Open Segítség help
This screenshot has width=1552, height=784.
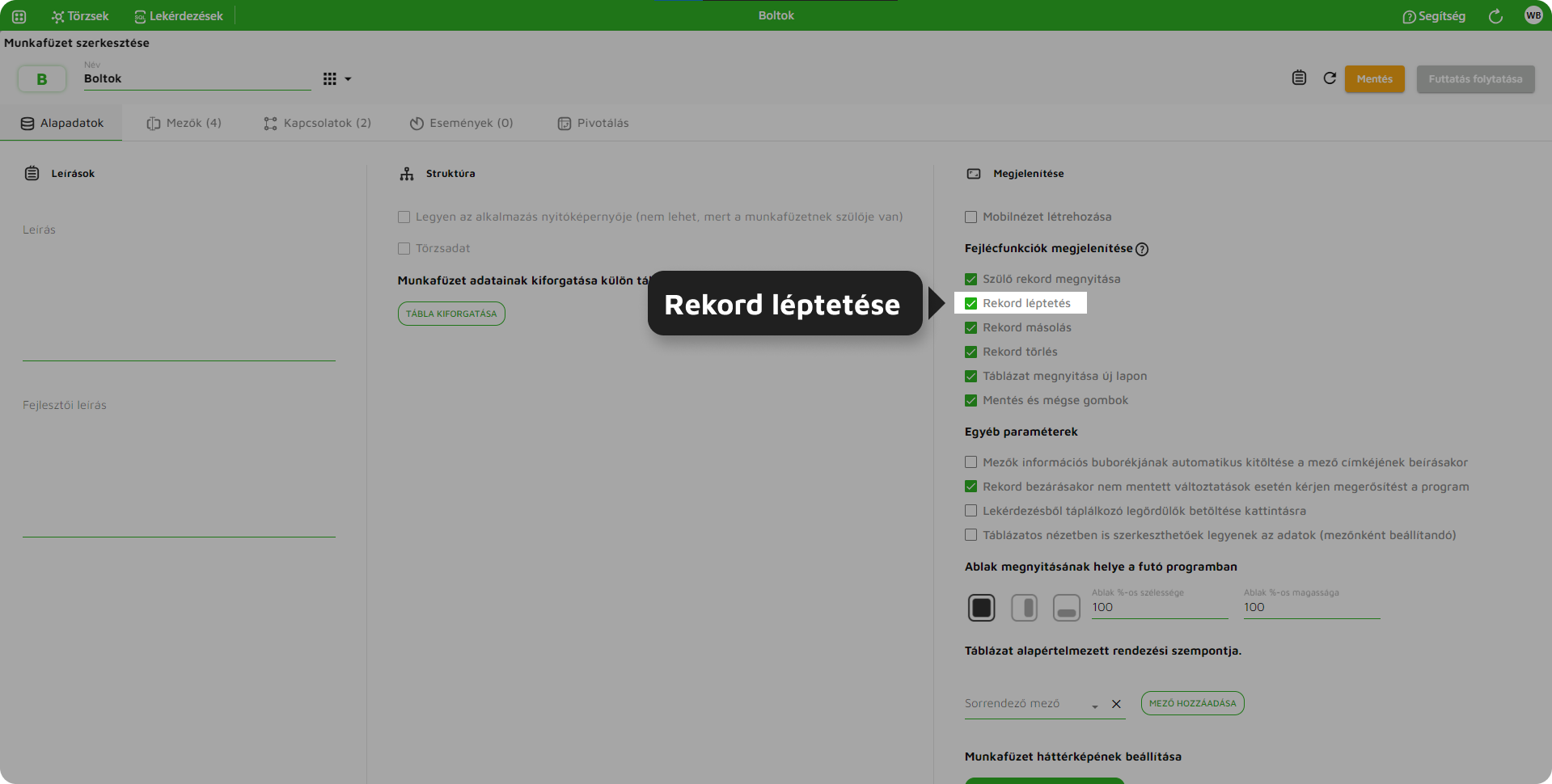coord(1434,16)
